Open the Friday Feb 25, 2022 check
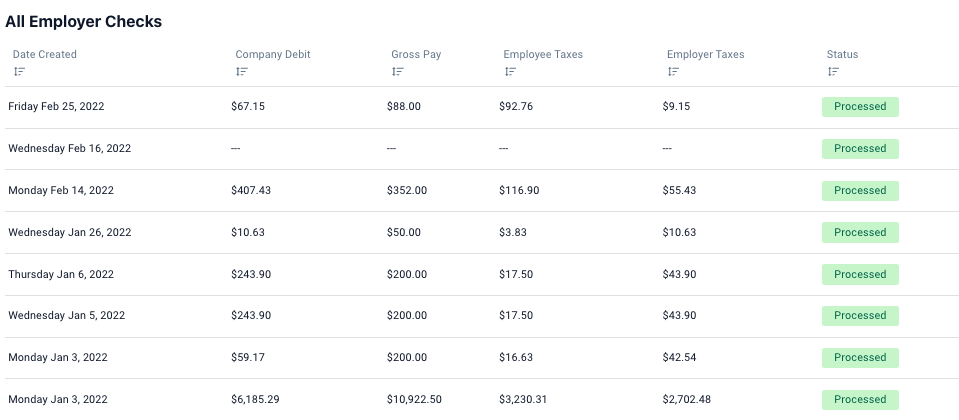 click(482, 107)
